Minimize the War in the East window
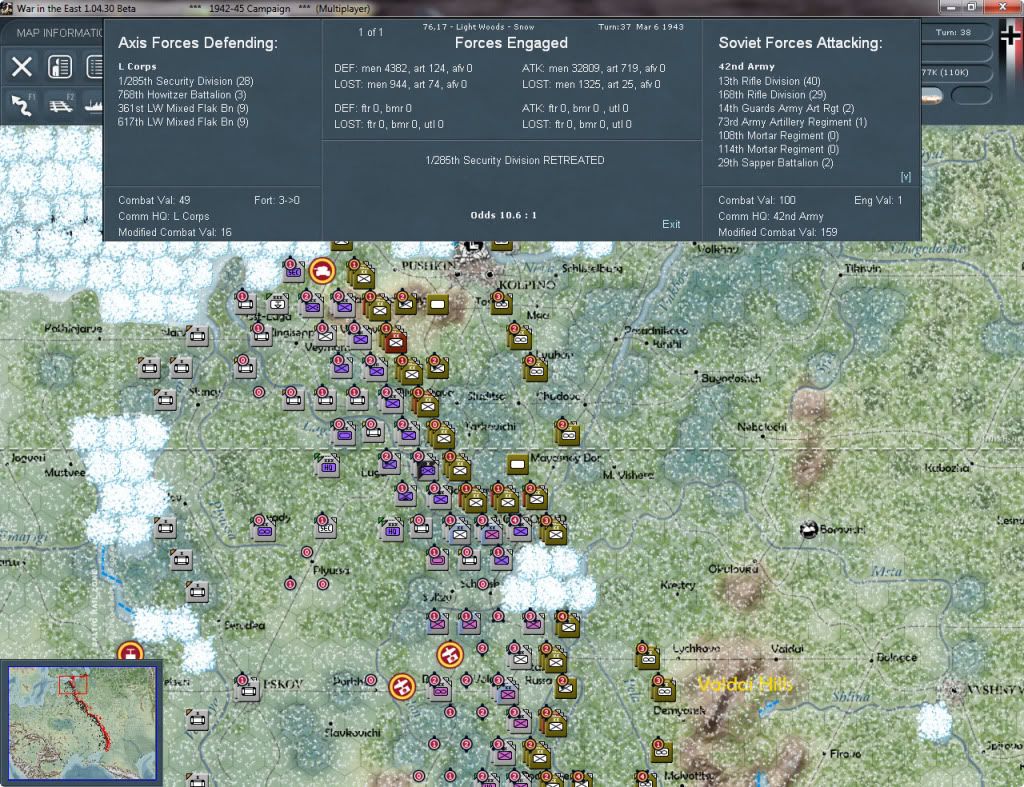The image size is (1024, 787). tap(951, 7)
